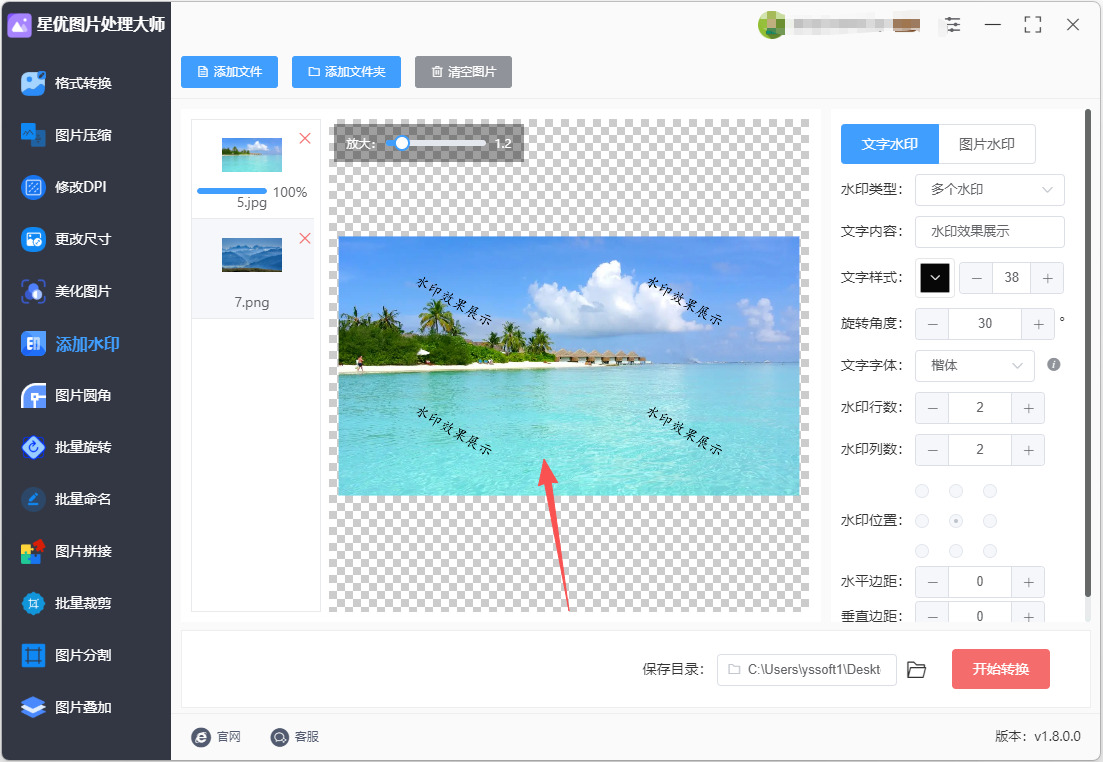Open the 图片叠加 image overlay tool
The height and width of the screenshot is (762, 1103).
[x=67, y=707]
